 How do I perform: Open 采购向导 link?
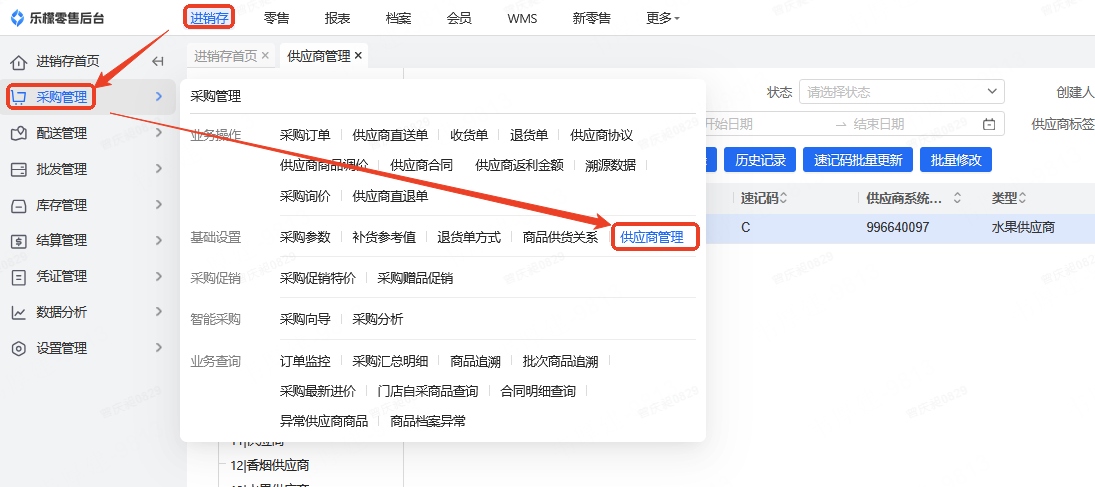305,319
